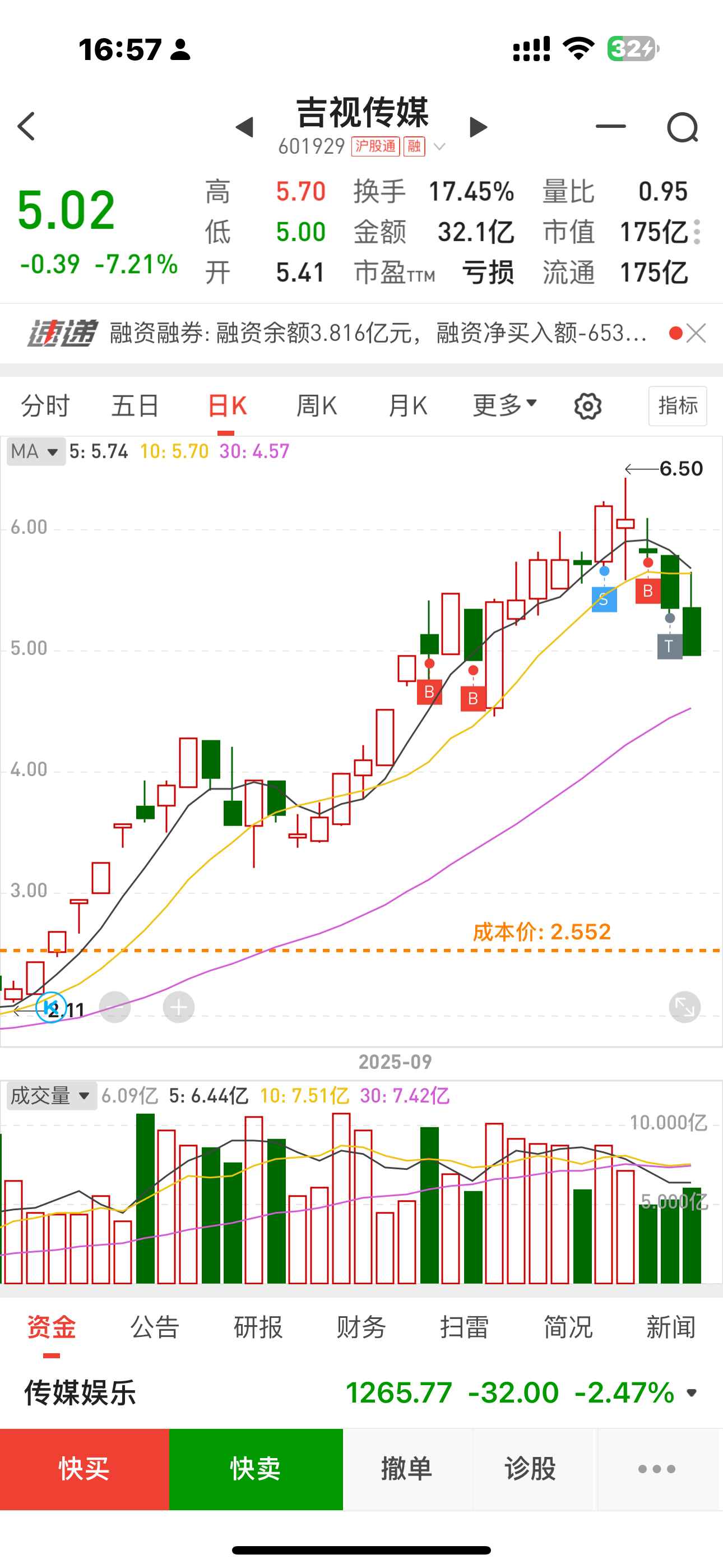The width and height of the screenshot is (723, 1568).
Task: Dismiss the 速递 news banner
Action: pos(696,333)
